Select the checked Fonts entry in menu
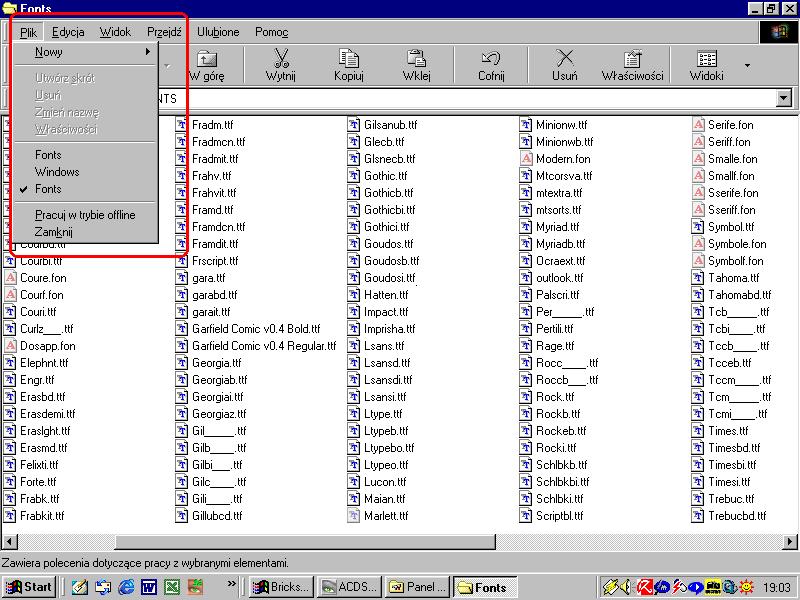800x600 pixels. pyautogui.click(x=48, y=189)
